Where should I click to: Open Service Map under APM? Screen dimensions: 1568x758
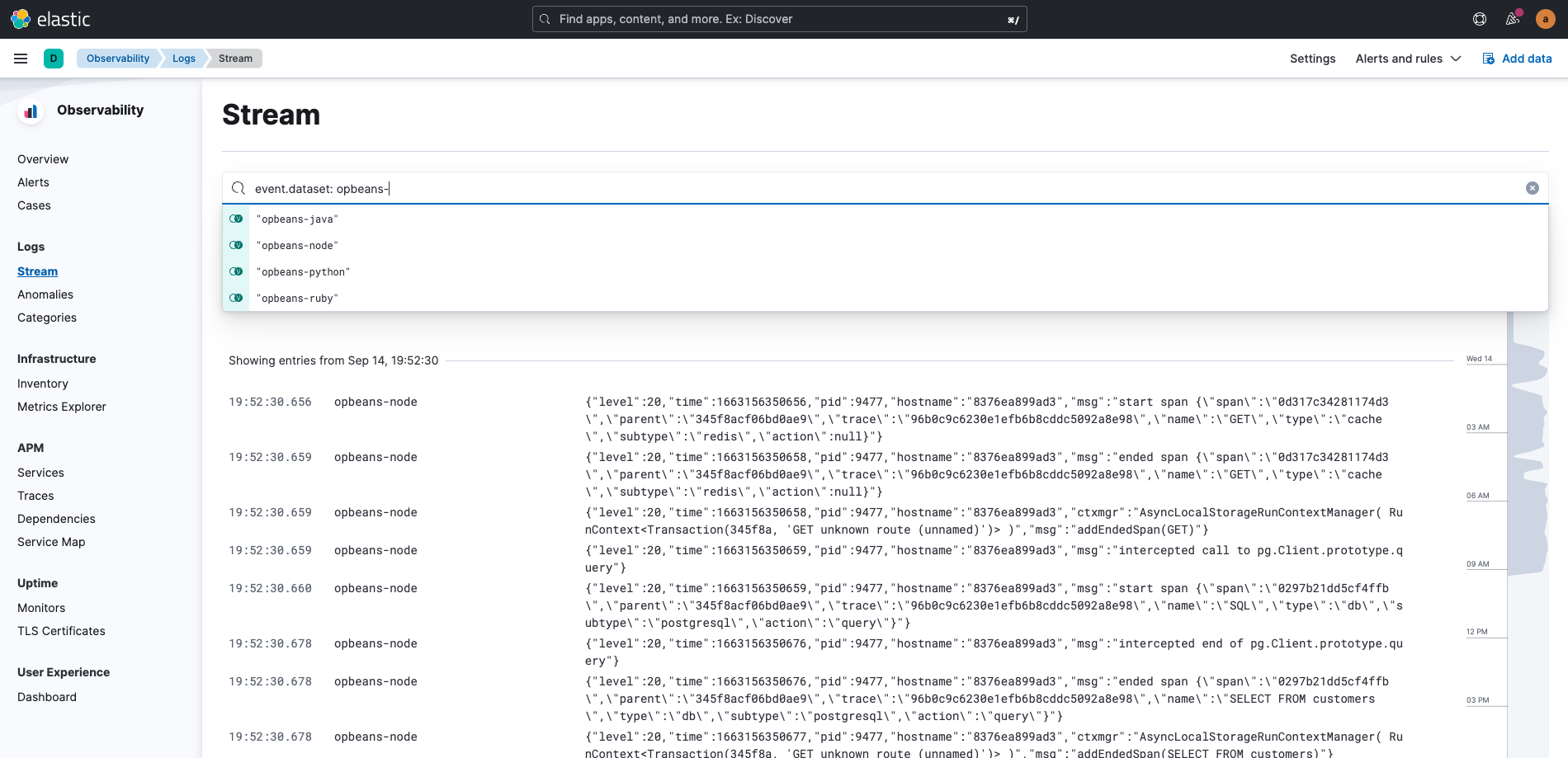(x=51, y=542)
